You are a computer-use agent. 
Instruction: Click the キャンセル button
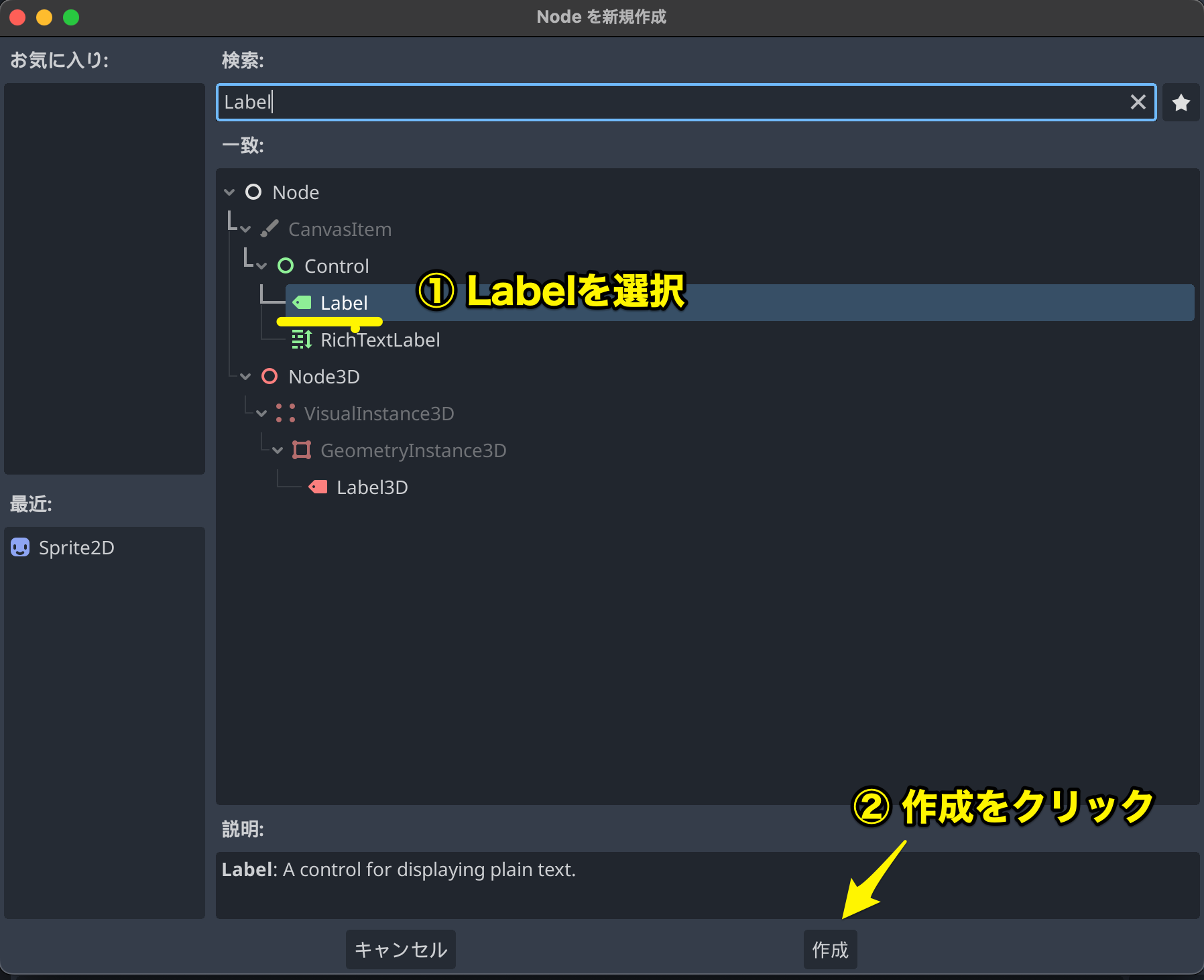400,949
